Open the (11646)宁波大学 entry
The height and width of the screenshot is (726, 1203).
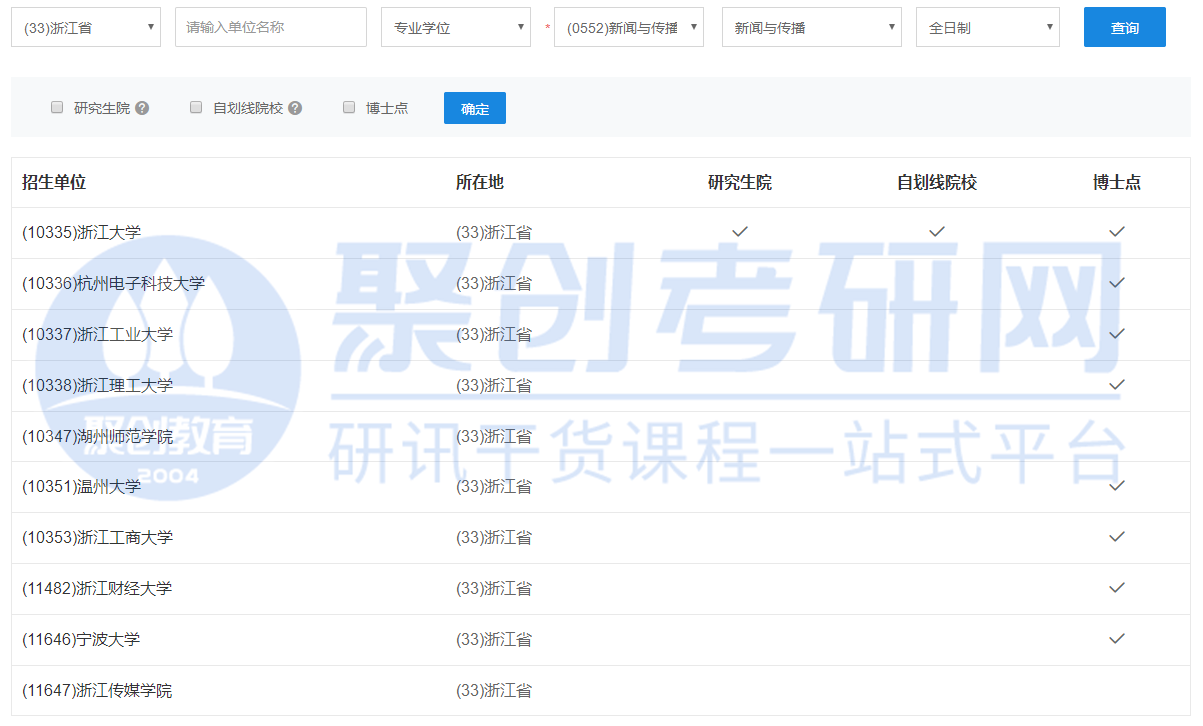(82, 639)
